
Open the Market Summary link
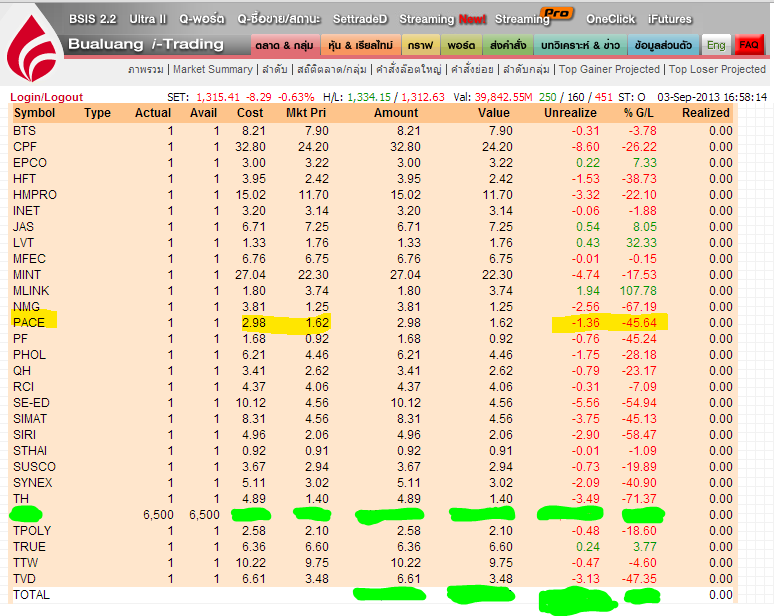tap(213, 70)
